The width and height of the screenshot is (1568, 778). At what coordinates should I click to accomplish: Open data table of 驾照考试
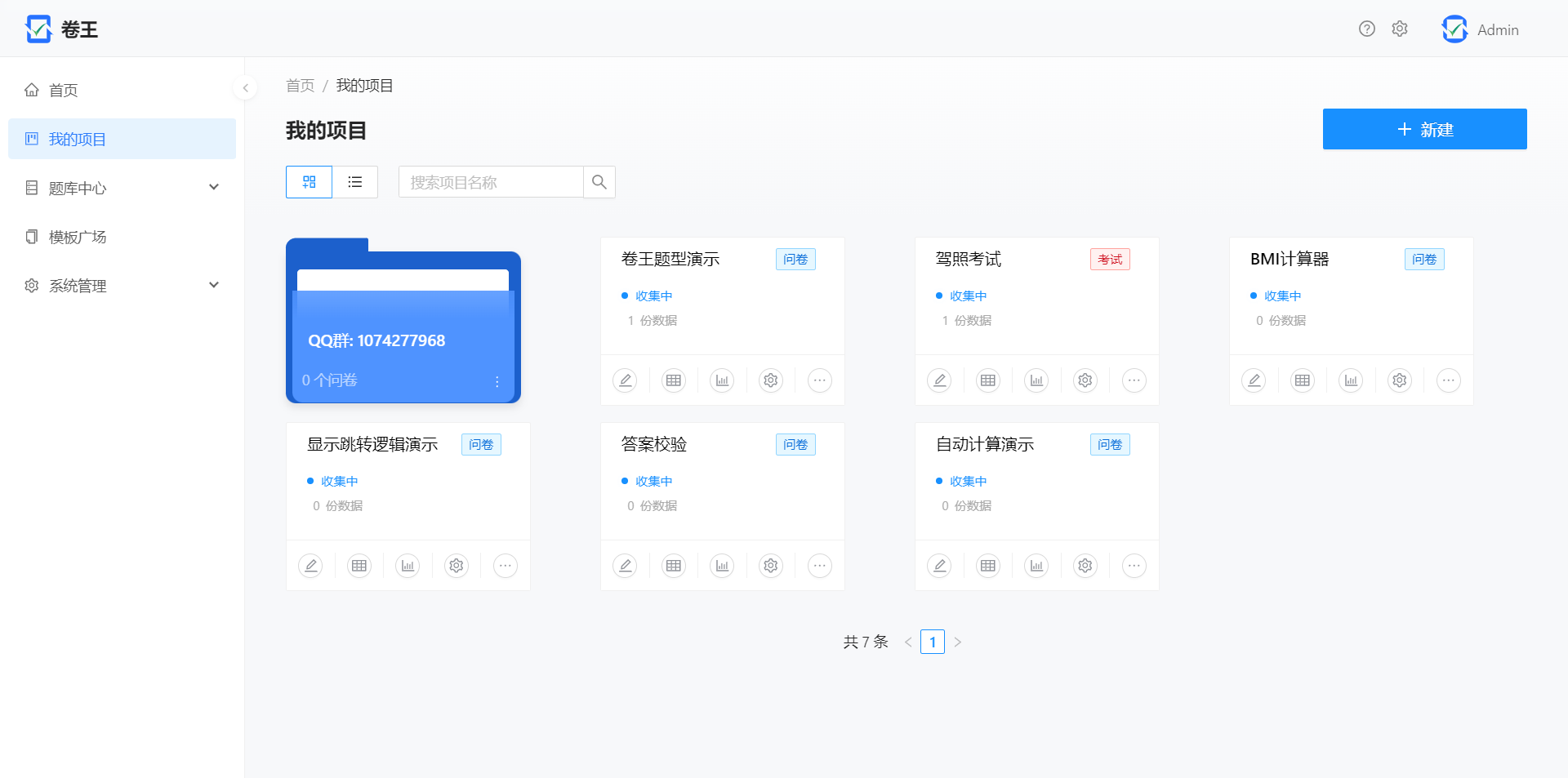point(988,380)
